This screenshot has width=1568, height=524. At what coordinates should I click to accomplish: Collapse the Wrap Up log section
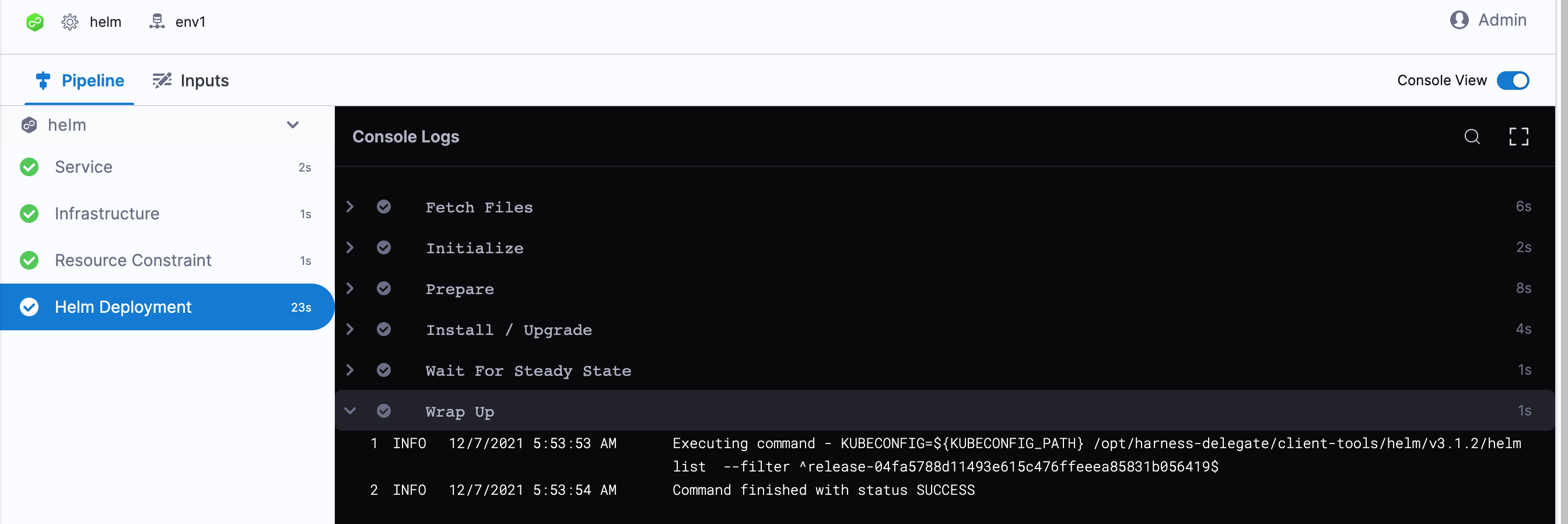[350, 411]
